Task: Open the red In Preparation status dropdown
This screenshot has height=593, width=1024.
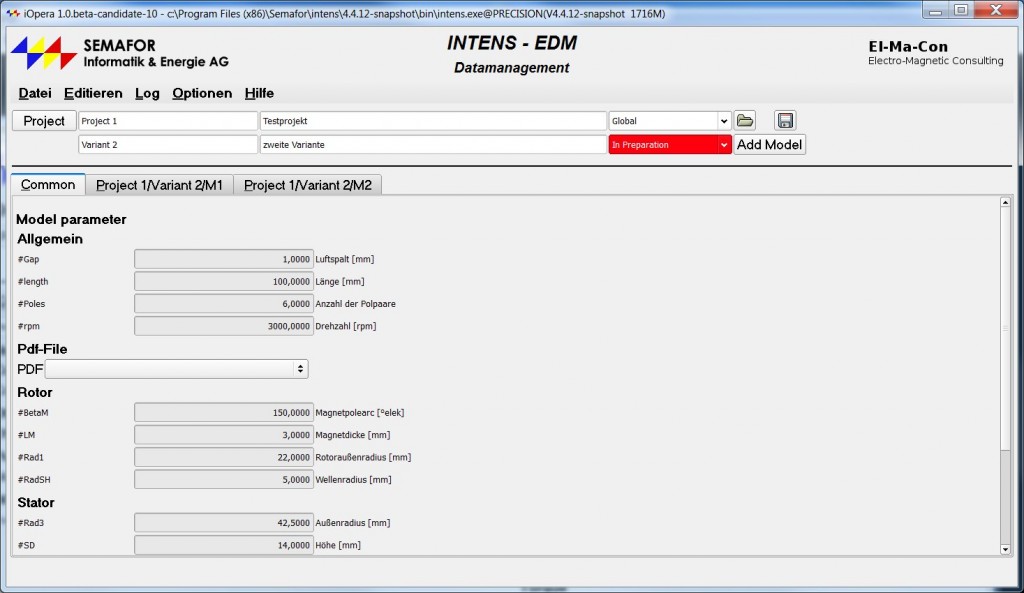Action: coord(669,144)
